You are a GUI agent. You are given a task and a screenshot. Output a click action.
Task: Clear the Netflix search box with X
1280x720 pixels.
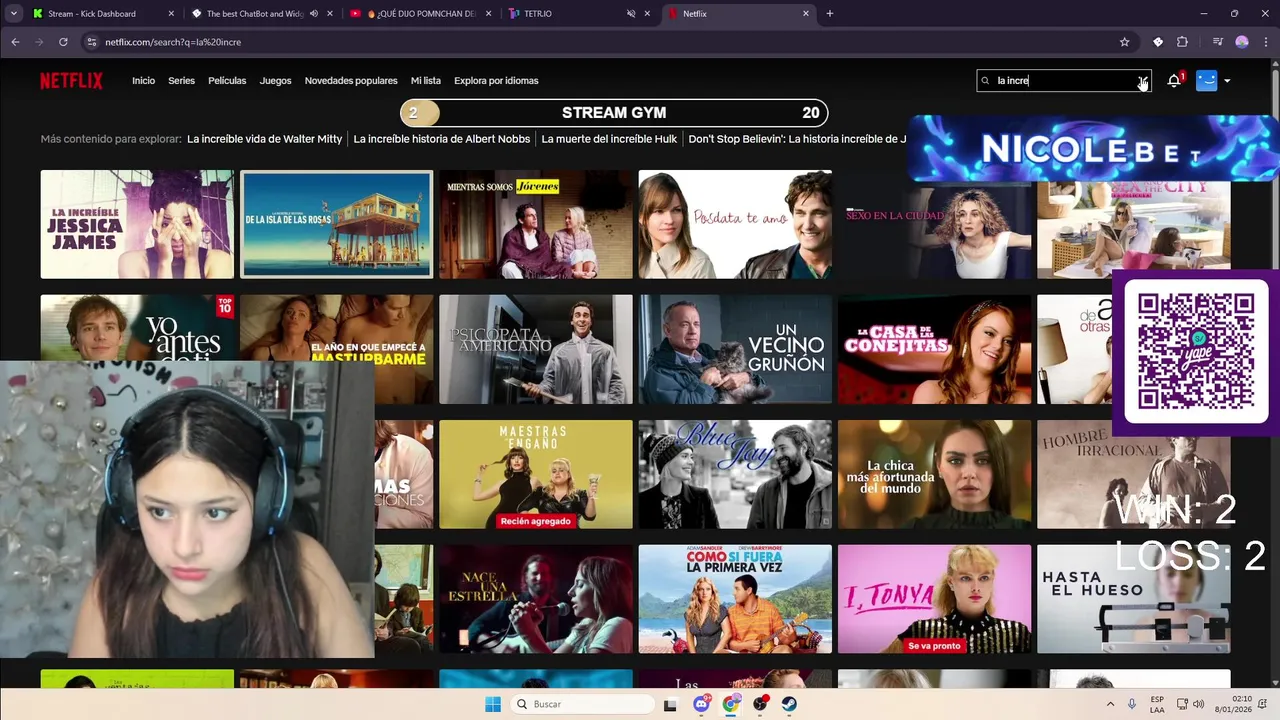coord(1141,81)
